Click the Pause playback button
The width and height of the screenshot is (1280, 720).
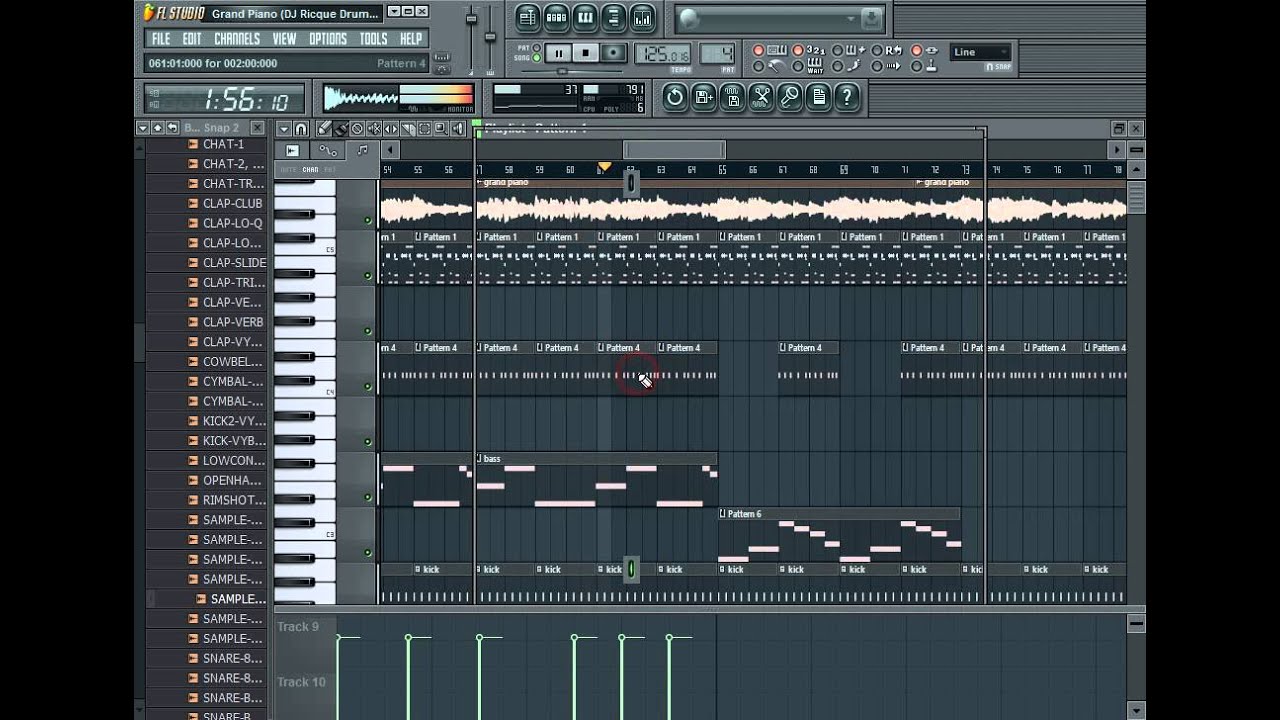click(x=559, y=53)
